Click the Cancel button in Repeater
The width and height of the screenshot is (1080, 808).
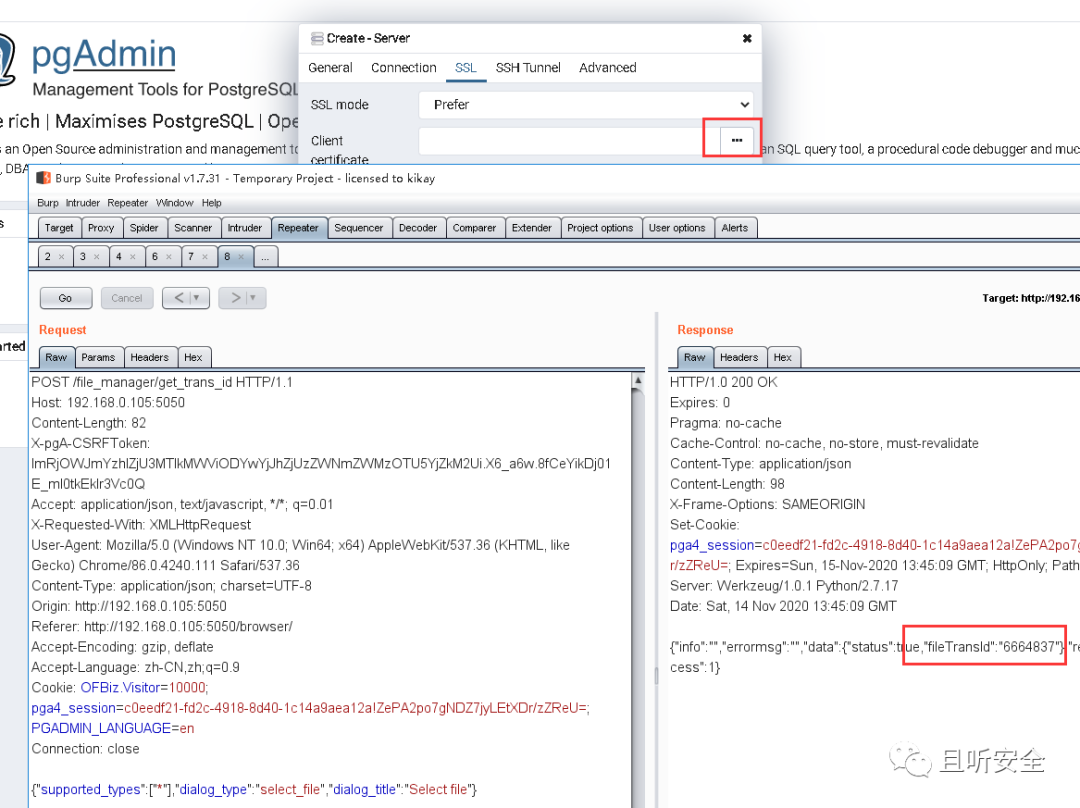(x=127, y=298)
